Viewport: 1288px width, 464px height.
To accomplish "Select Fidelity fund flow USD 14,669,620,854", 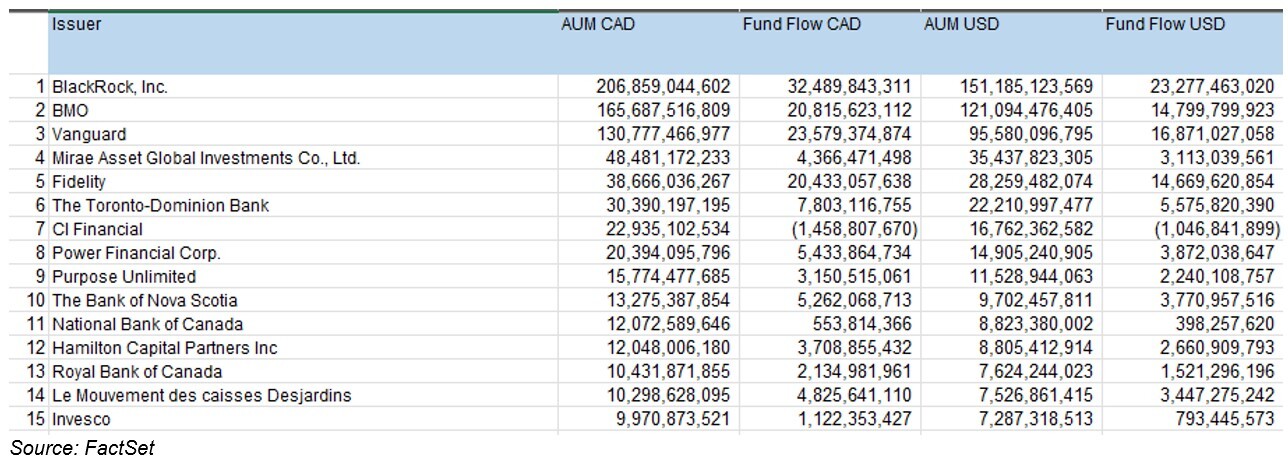I will pos(1212,182).
